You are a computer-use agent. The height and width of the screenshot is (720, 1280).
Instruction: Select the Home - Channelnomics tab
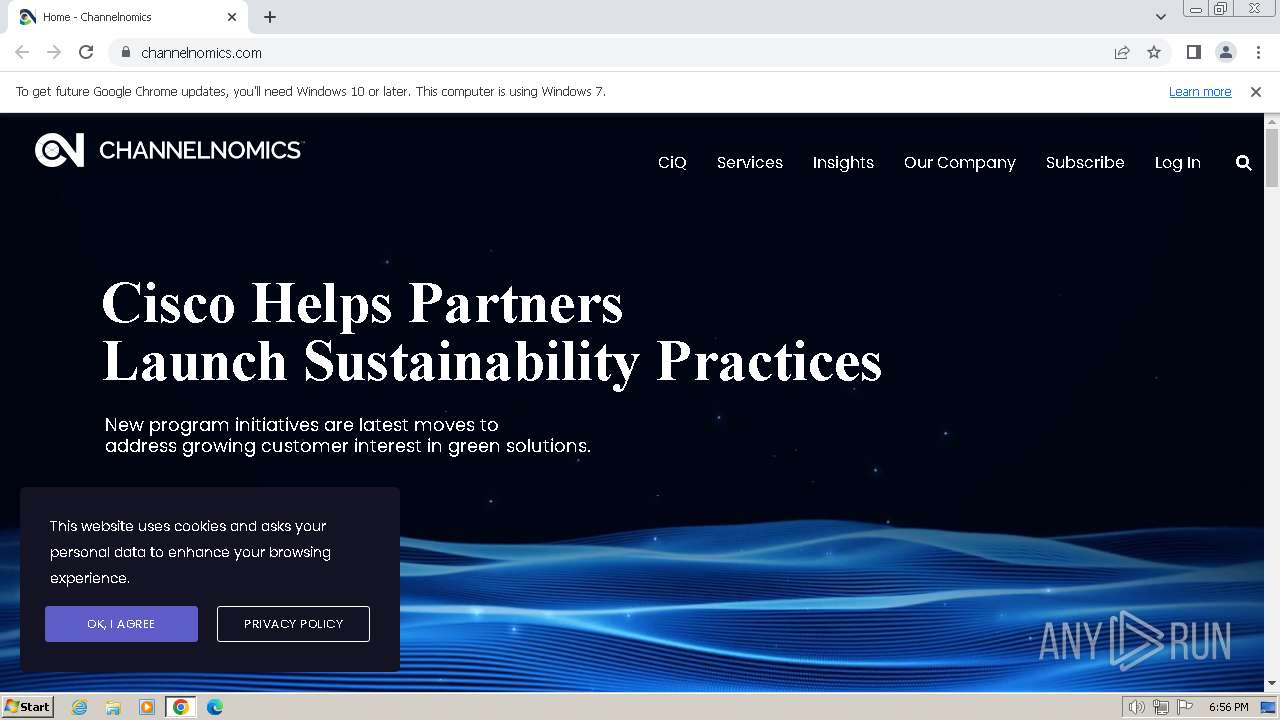(x=128, y=17)
